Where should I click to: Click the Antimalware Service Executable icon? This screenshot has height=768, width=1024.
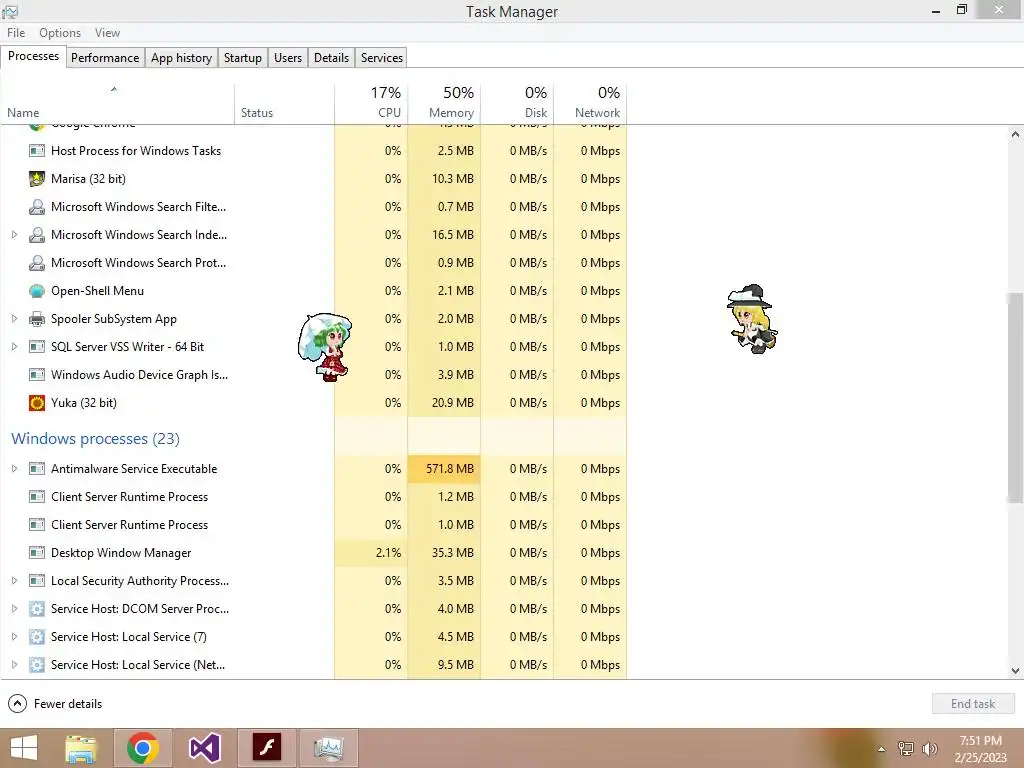pyautogui.click(x=37, y=468)
